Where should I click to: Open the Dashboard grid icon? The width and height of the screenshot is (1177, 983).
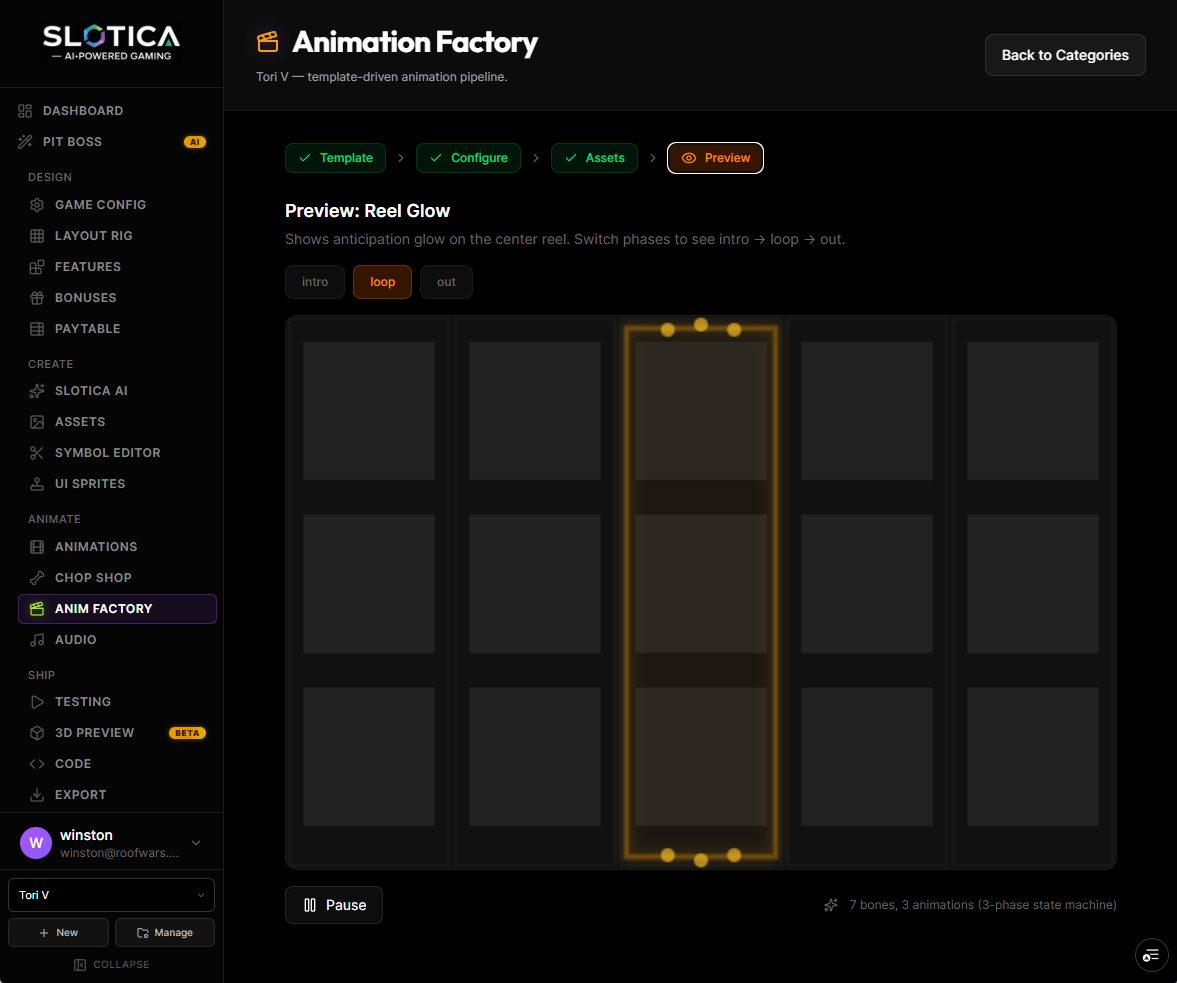point(25,111)
